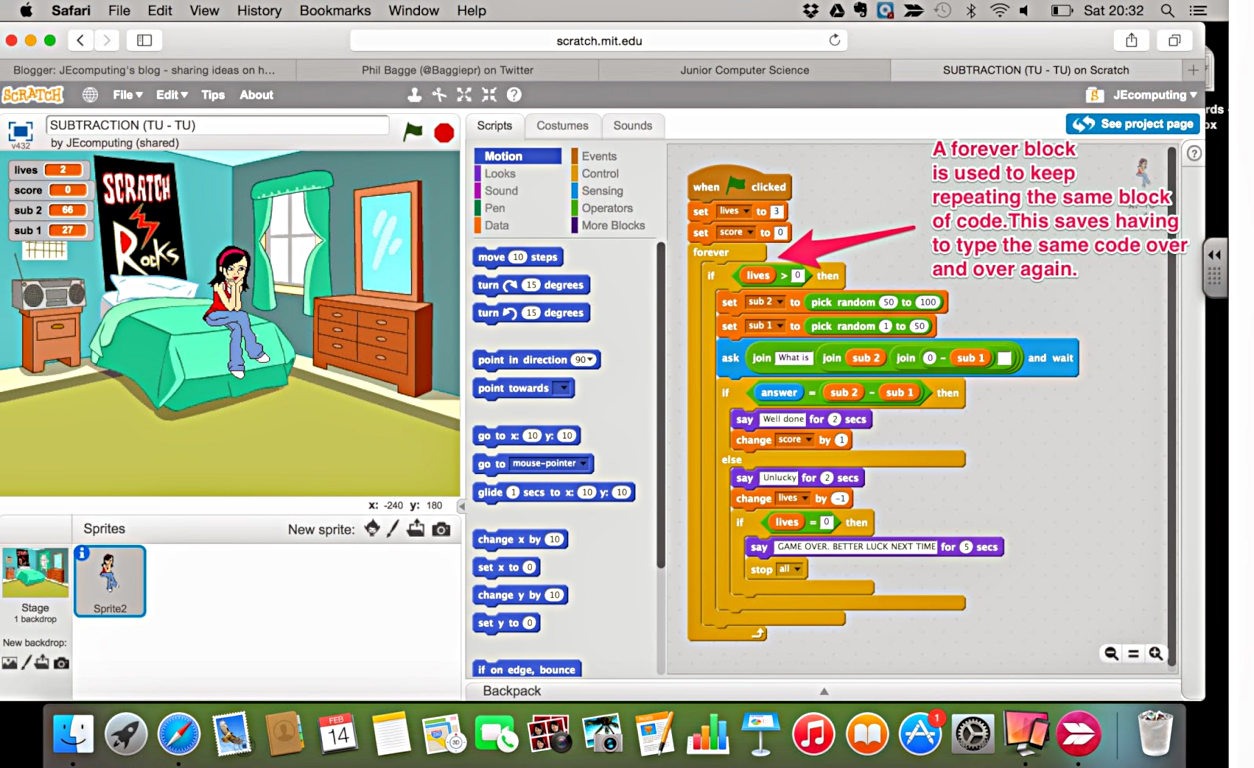Click the project title field
This screenshot has width=1254, height=768.
tap(217, 125)
